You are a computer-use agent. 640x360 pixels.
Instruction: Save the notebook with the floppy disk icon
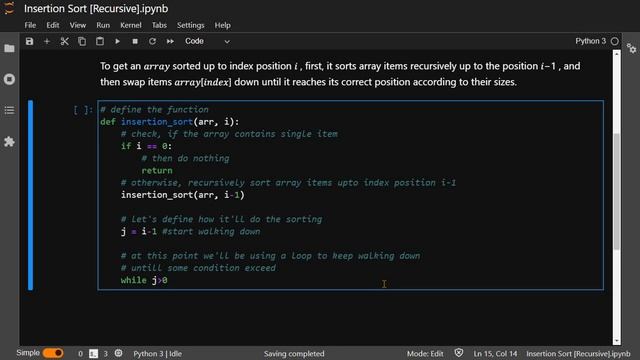tap(29, 41)
